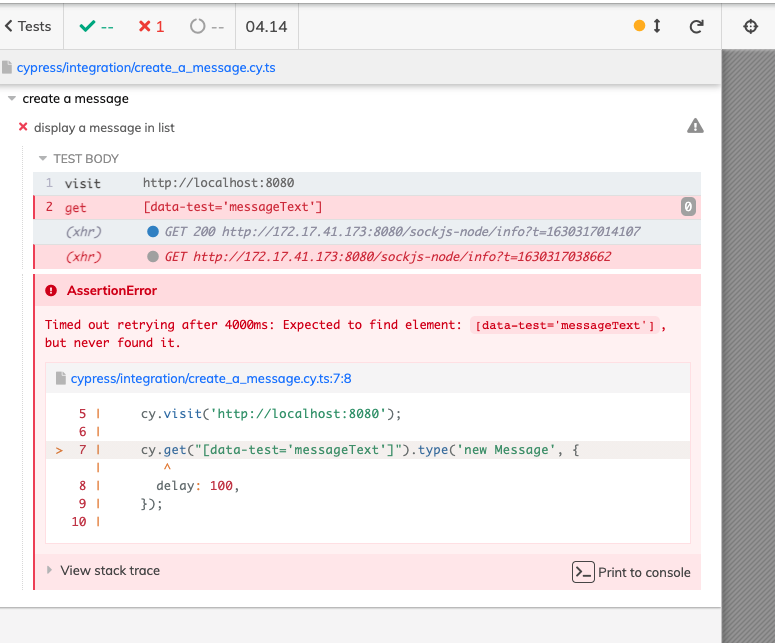Toggle auto-scrolling arrow icon
Screen dimensions: 775x643
point(657,26)
